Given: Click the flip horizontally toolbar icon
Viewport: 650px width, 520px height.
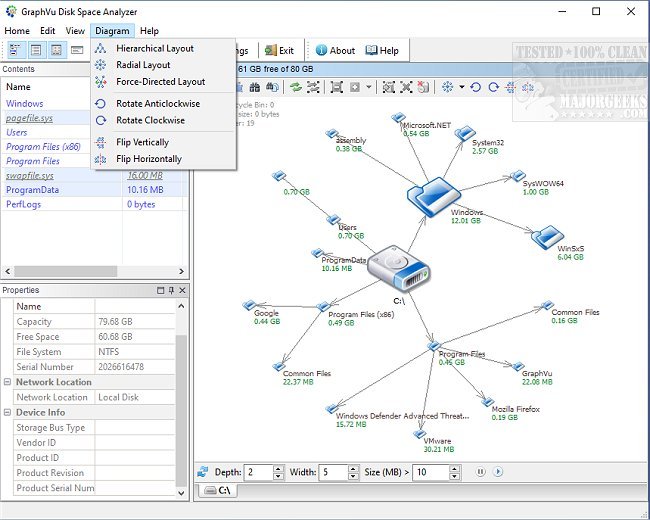Looking at the screenshot, I should (528, 87).
